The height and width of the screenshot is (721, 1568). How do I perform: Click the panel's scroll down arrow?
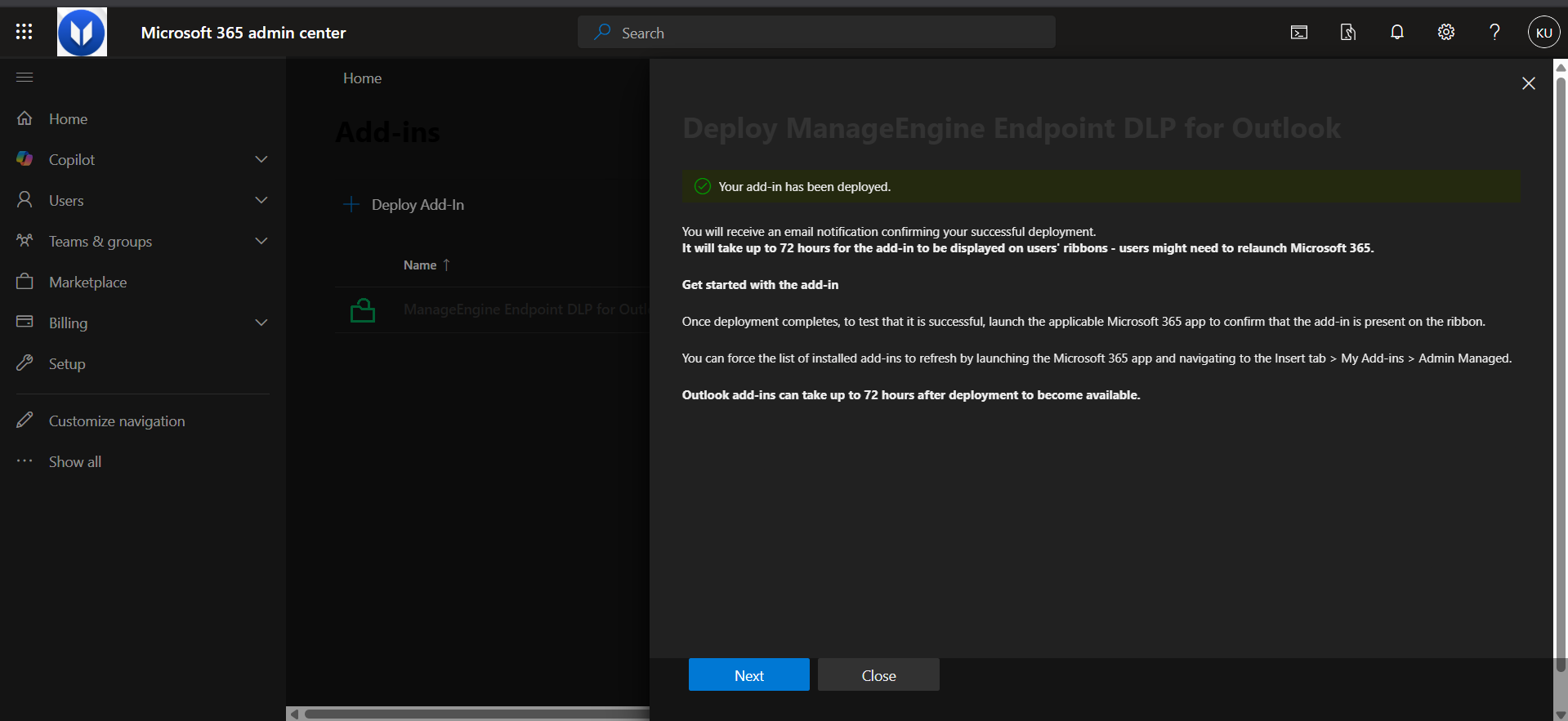coord(1561,714)
